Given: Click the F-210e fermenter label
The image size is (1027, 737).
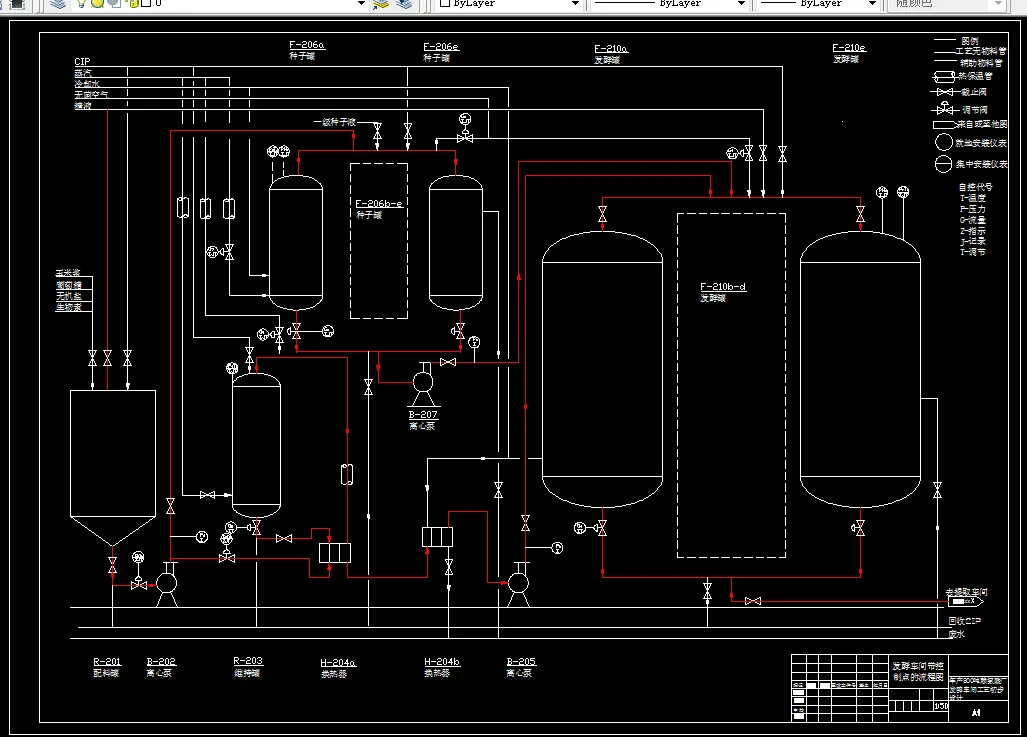Looking at the screenshot, I should 849,48.
